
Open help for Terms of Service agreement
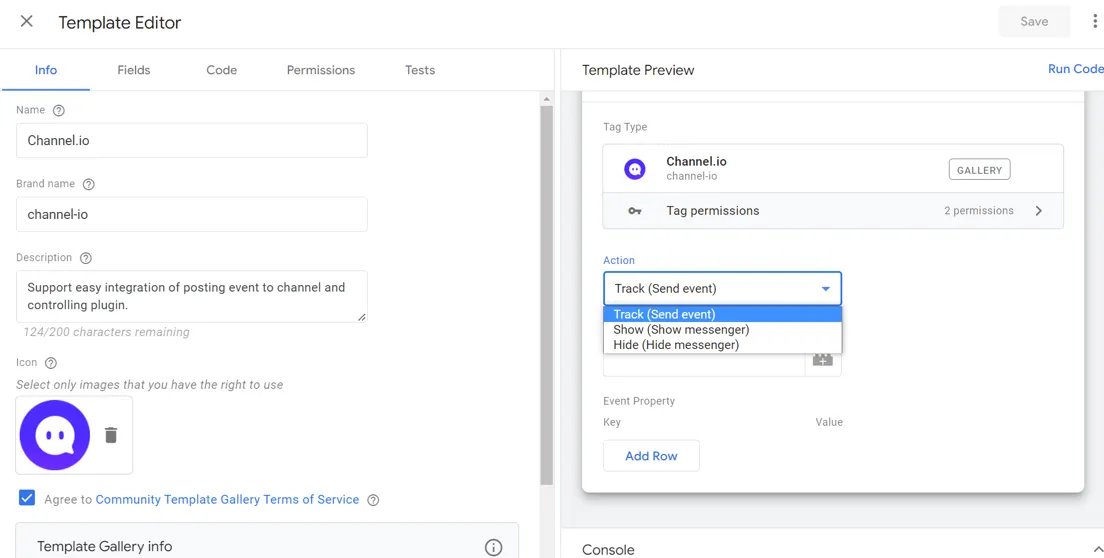click(x=373, y=500)
